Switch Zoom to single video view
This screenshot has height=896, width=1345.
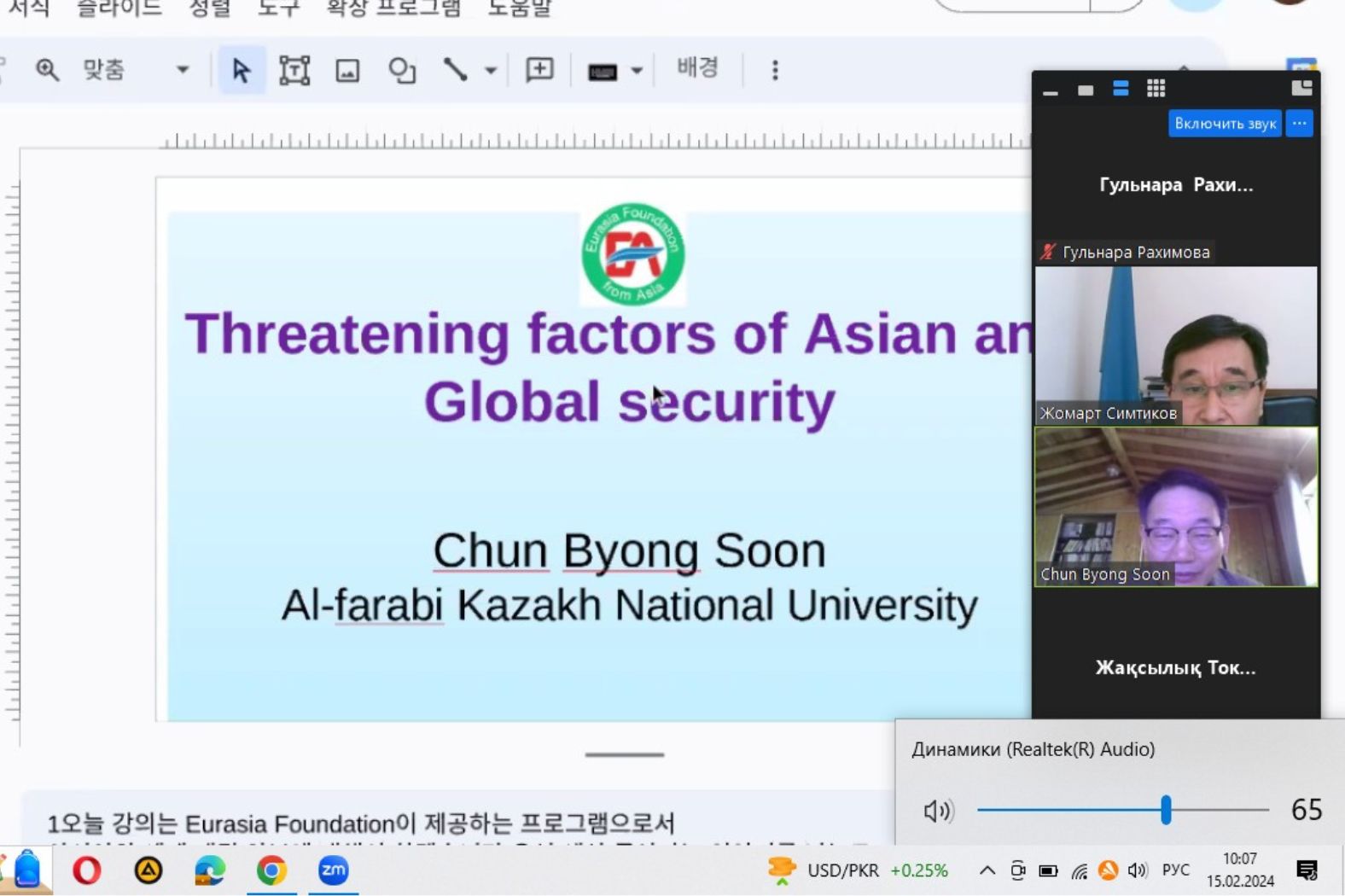point(1086,90)
